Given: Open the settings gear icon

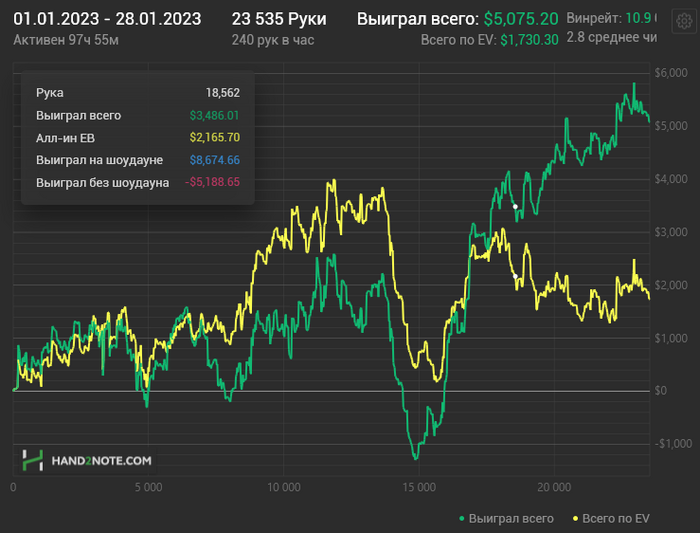Looking at the screenshot, I should (683, 21).
